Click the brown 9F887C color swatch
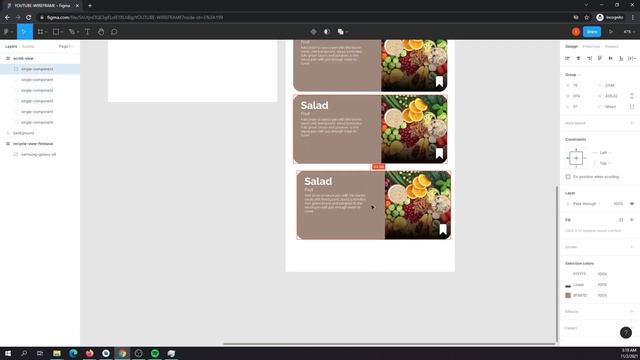Viewport: 640px width, 360px height. coord(568,295)
